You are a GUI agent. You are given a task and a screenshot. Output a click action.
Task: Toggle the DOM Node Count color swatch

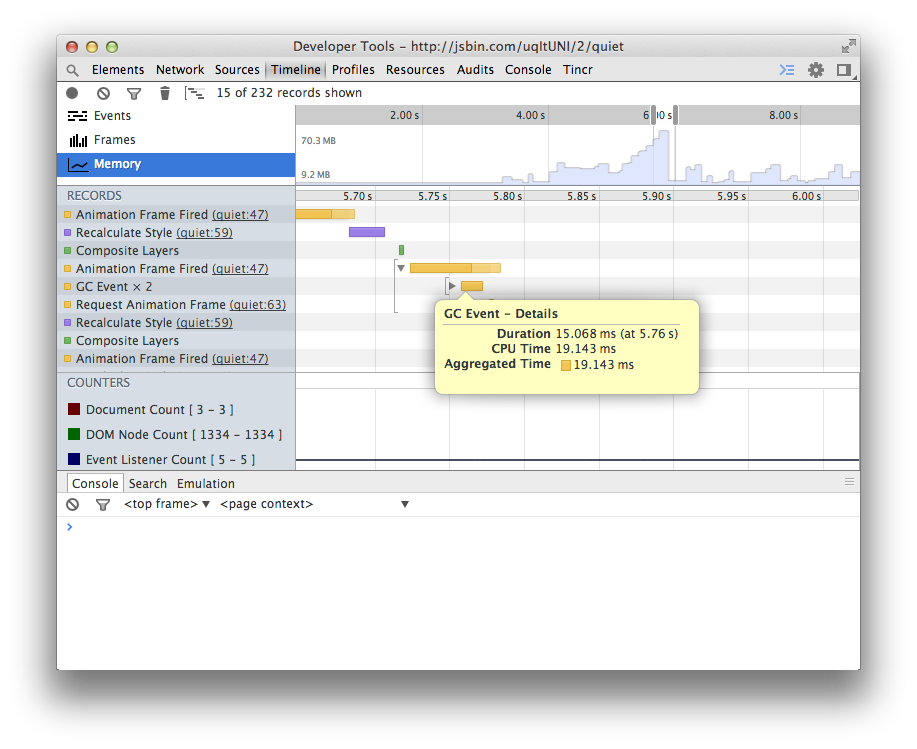(x=74, y=434)
